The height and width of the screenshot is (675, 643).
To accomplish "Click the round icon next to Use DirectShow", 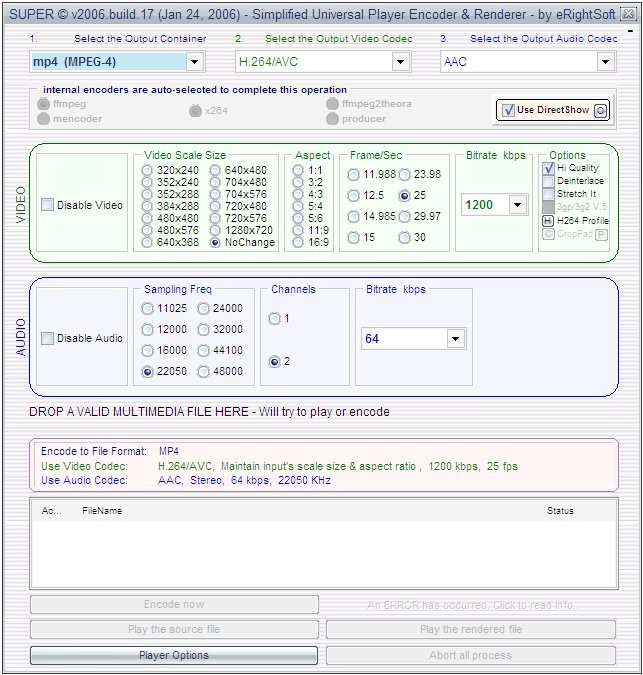I will (600, 111).
